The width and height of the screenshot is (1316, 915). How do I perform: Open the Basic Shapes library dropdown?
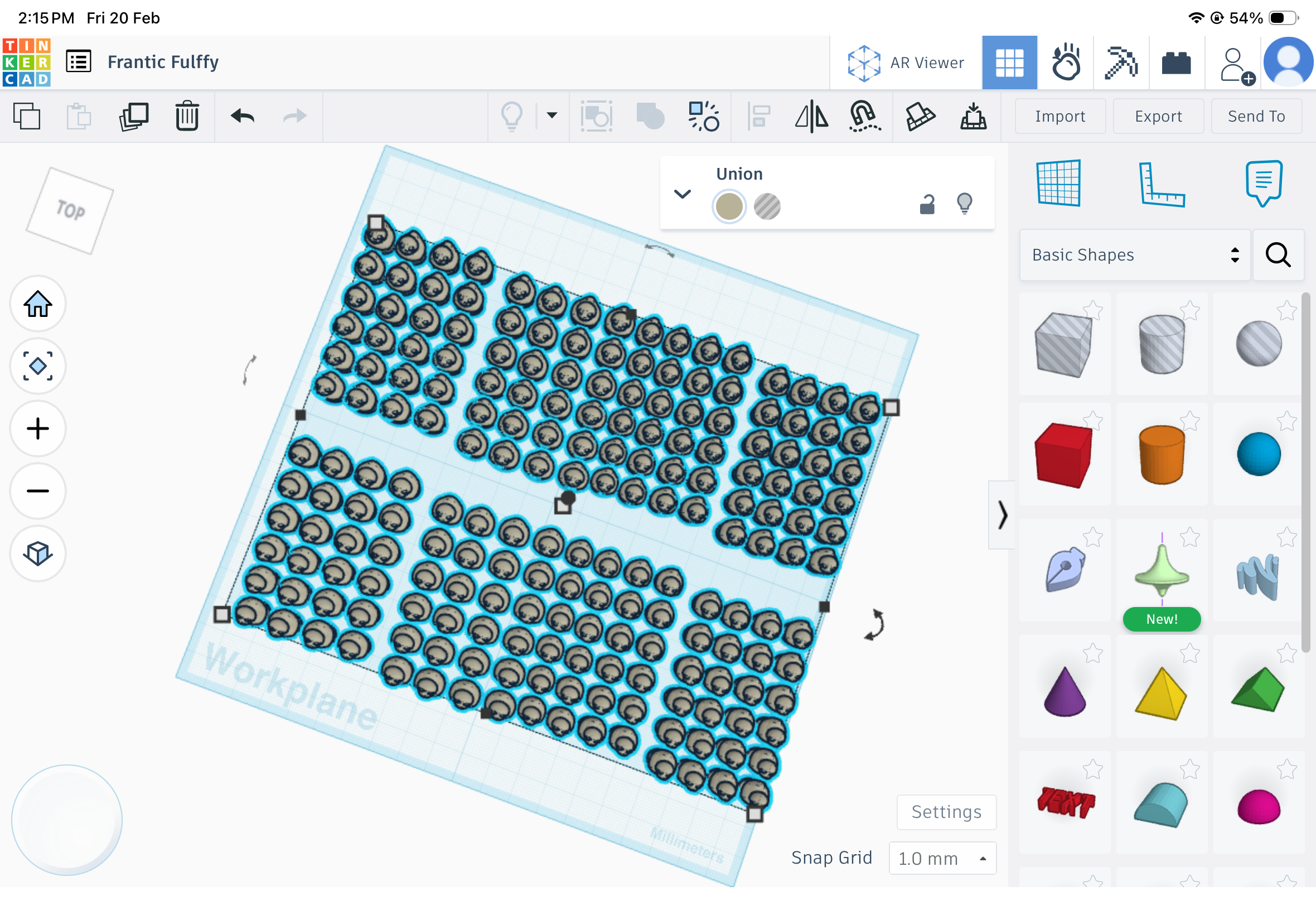click(1134, 255)
